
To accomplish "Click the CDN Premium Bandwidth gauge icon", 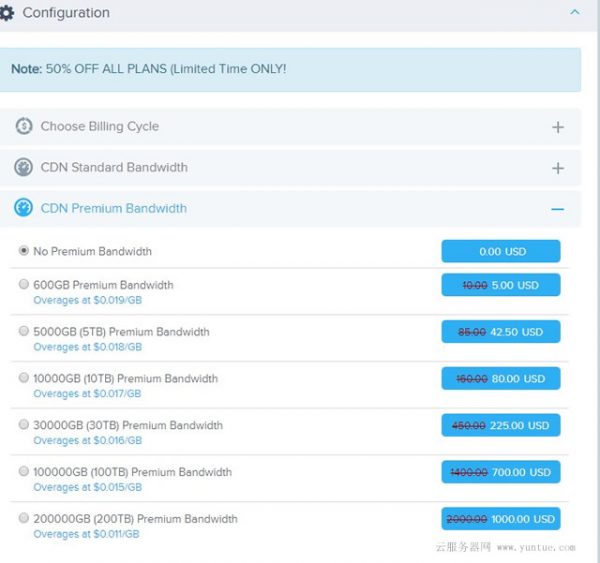I will pos(24,208).
